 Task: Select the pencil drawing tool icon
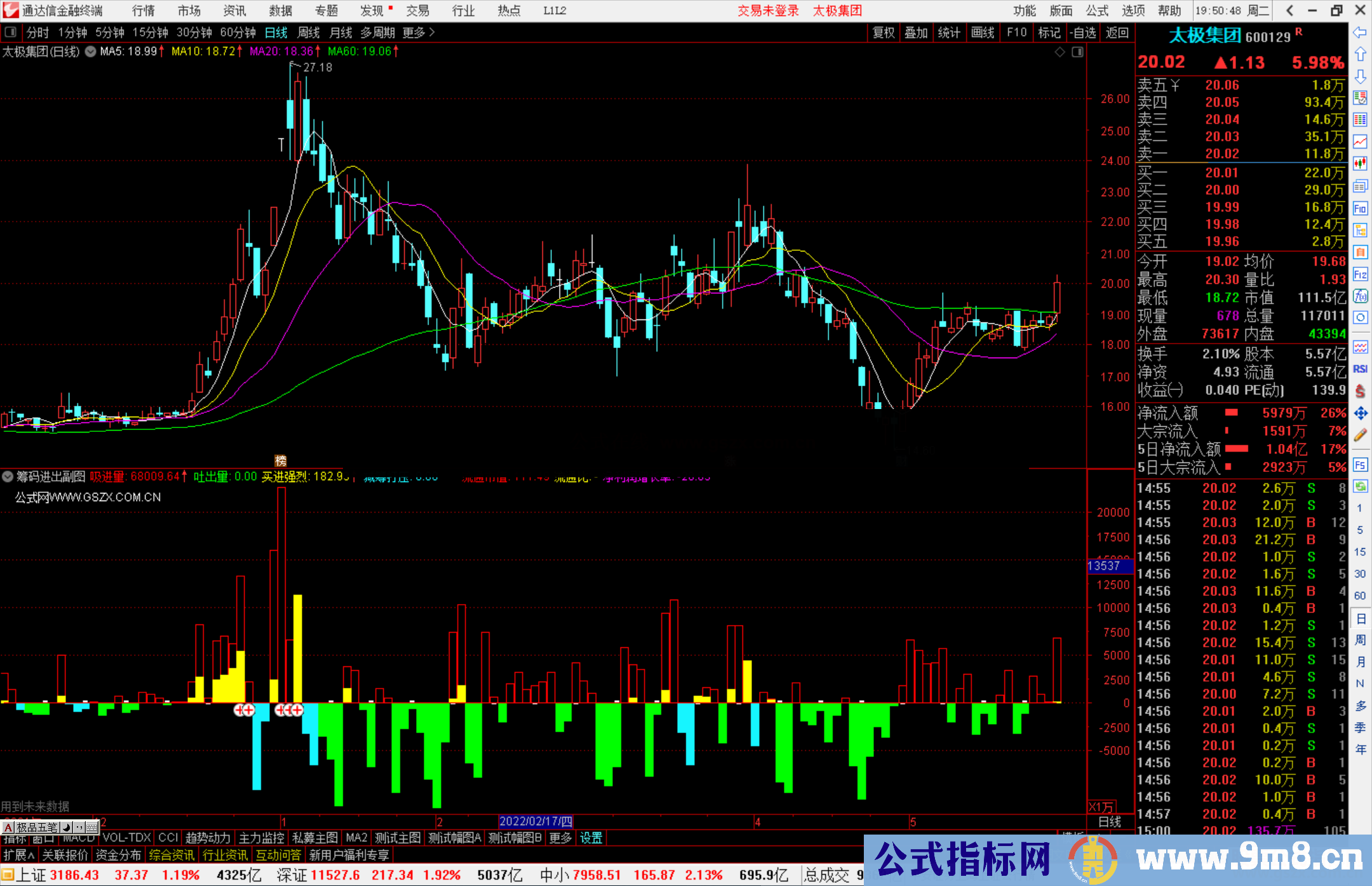pos(1360,435)
